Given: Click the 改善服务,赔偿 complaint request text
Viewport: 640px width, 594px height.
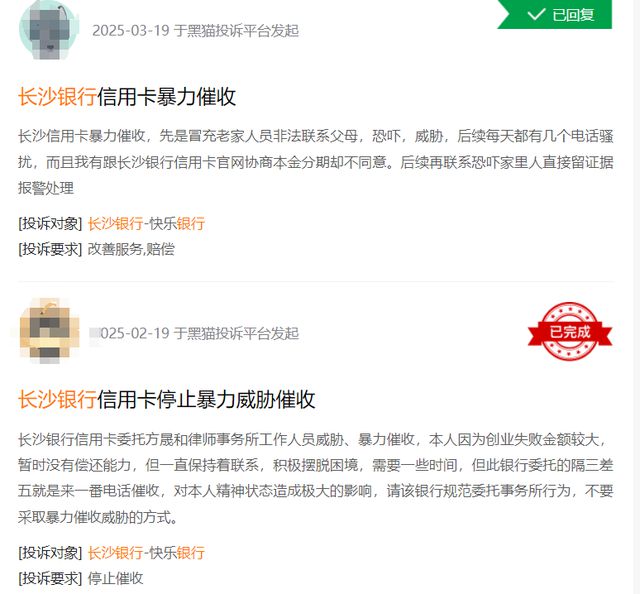Looking at the screenshot, I should 131,249.
